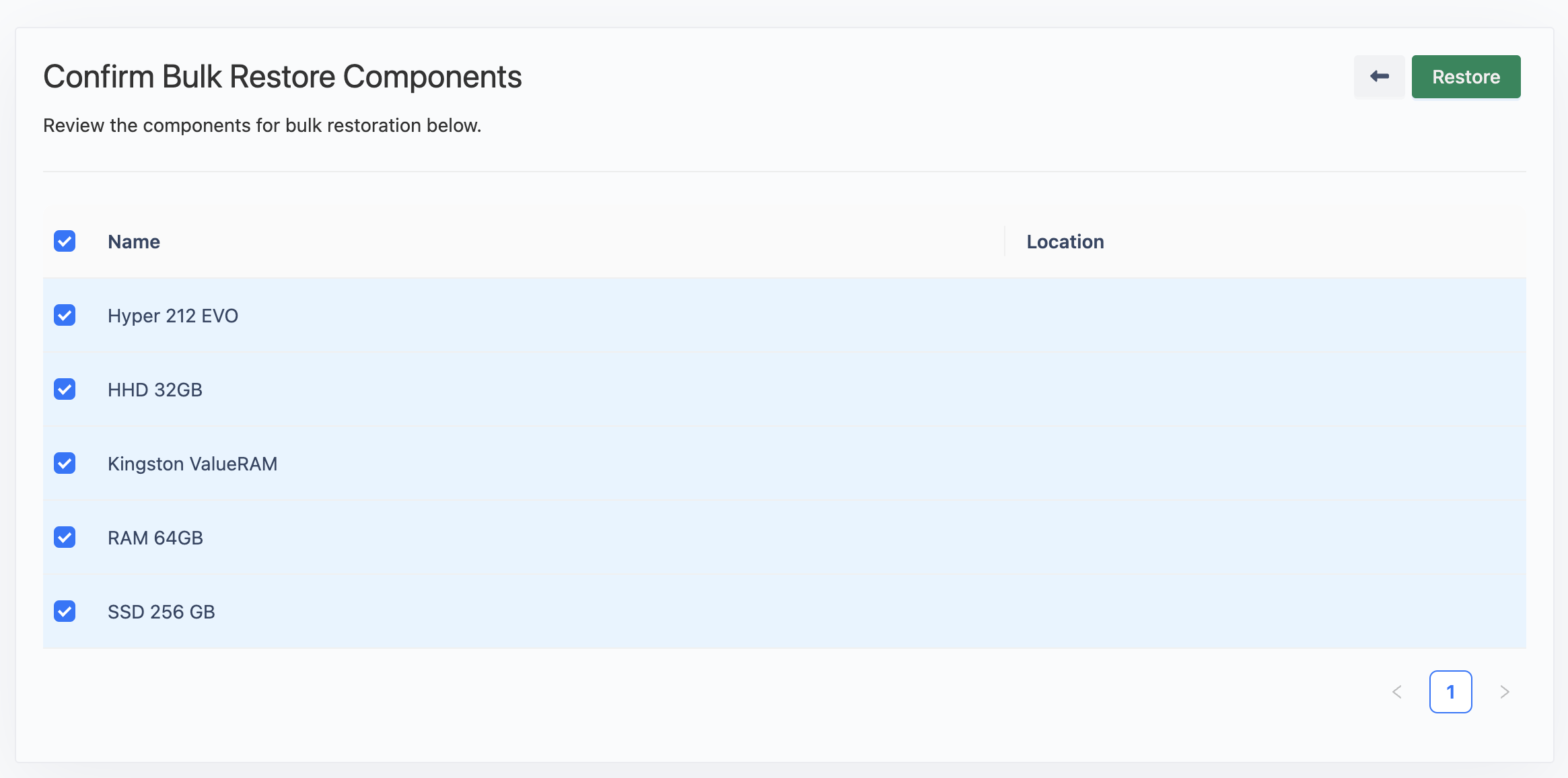The image size is (1568, 778).
Task: Click the RAM 64GB row name
Action: pos(155,538)
